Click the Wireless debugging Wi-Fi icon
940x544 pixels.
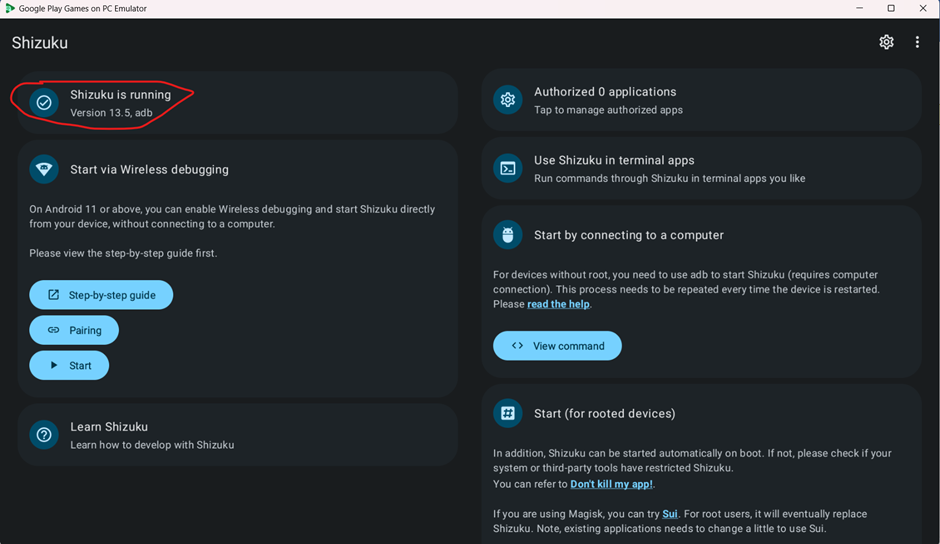tap(44, 169)
